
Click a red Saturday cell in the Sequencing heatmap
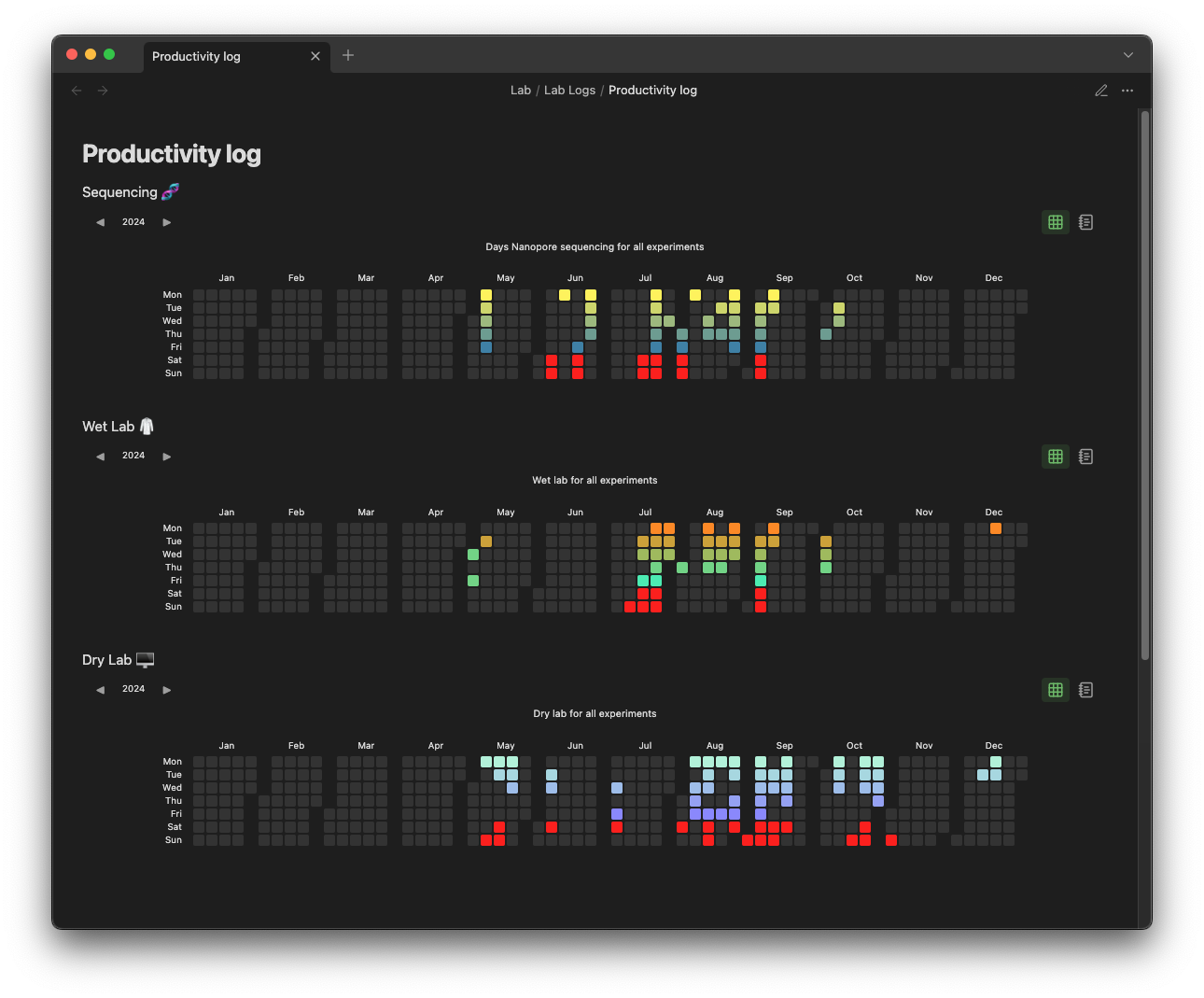[x=551, y=359]
